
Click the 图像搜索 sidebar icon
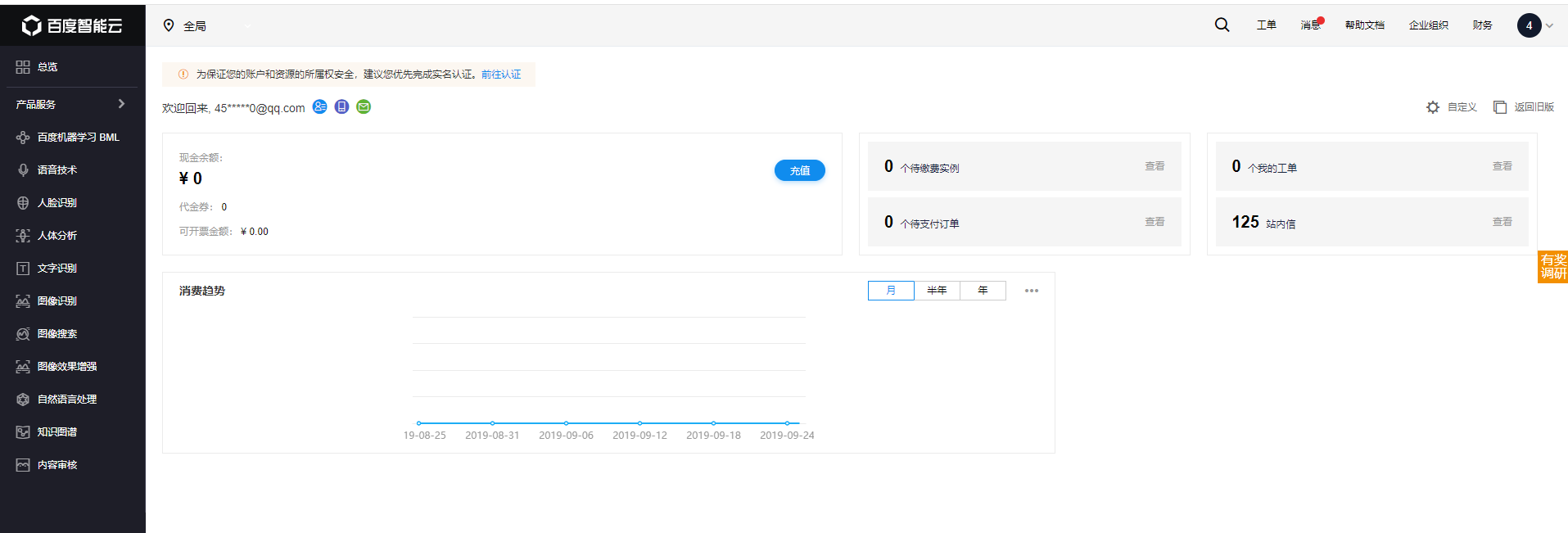tap(23, 334)
